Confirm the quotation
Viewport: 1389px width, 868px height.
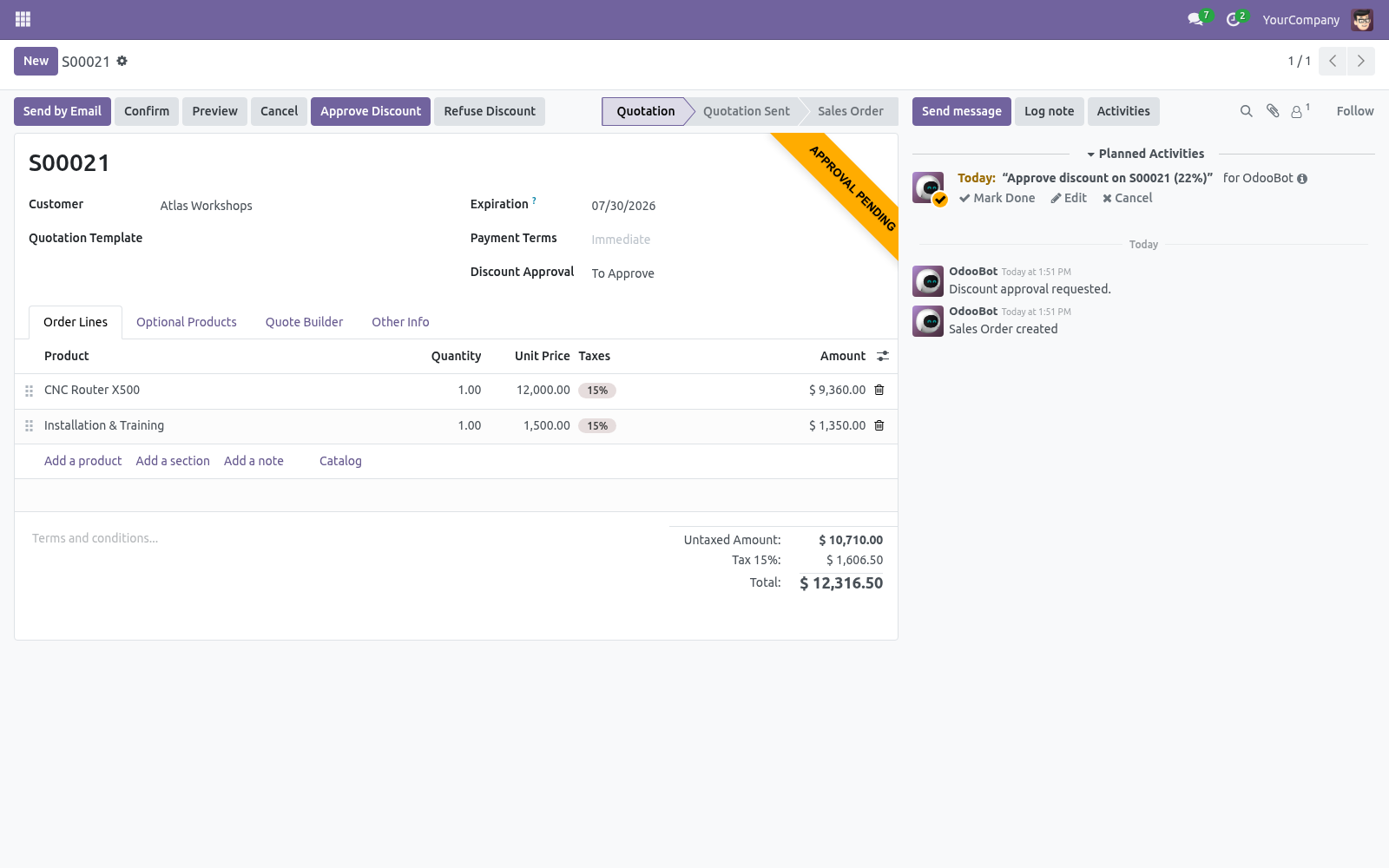[147, 111]
